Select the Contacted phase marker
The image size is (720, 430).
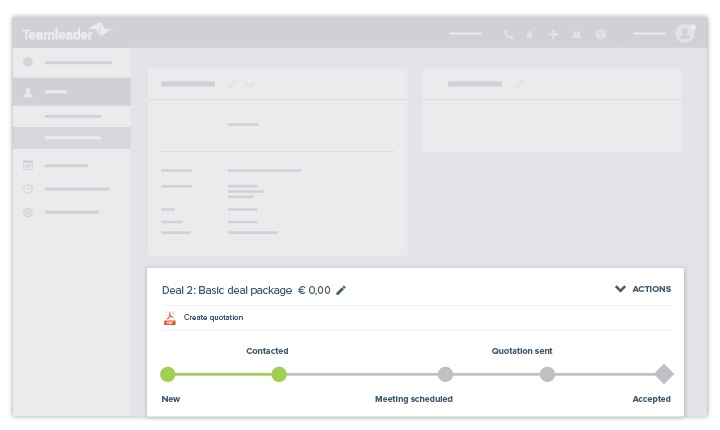(279, 374)
